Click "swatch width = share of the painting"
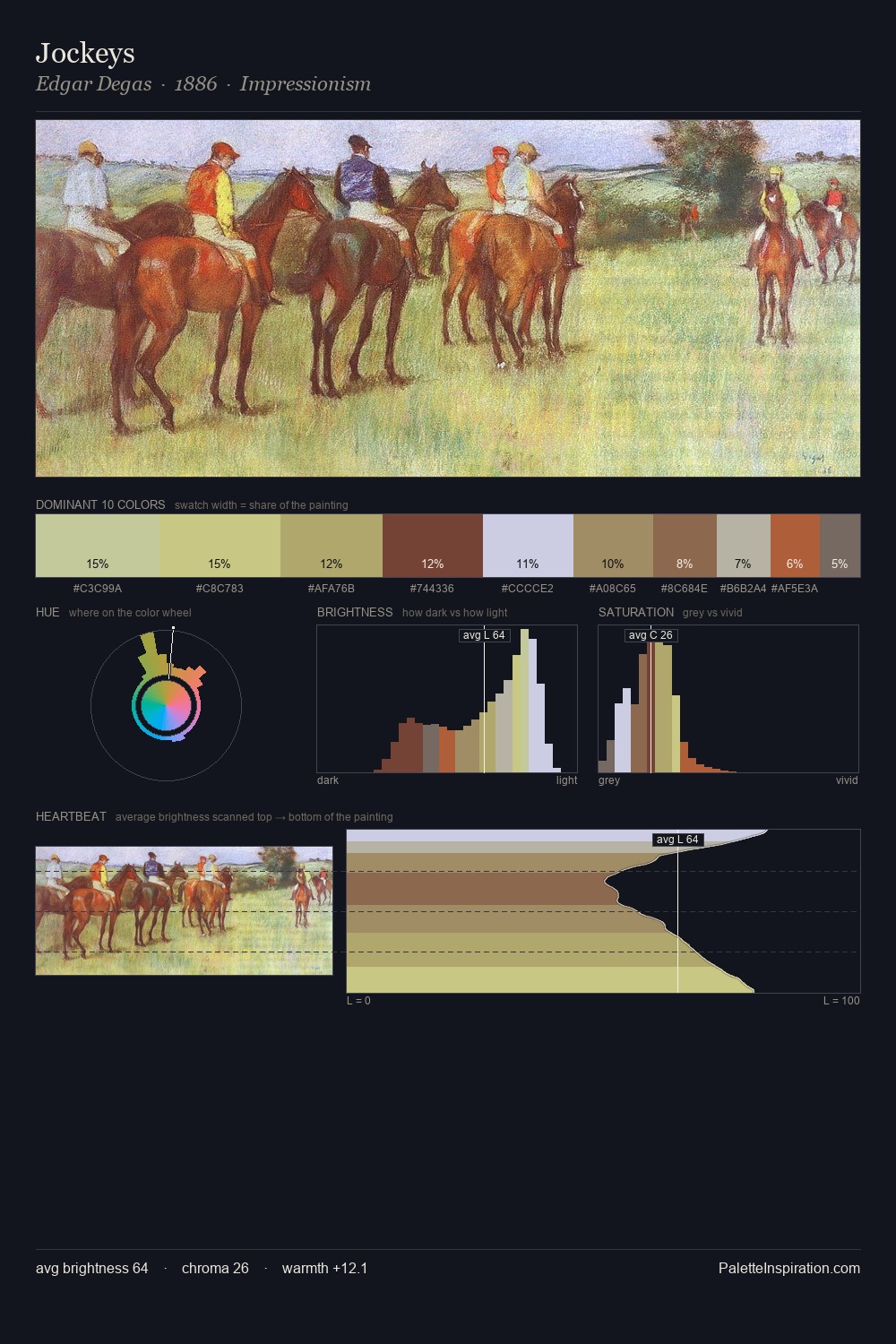896x1344 pixels. point(262,505)
